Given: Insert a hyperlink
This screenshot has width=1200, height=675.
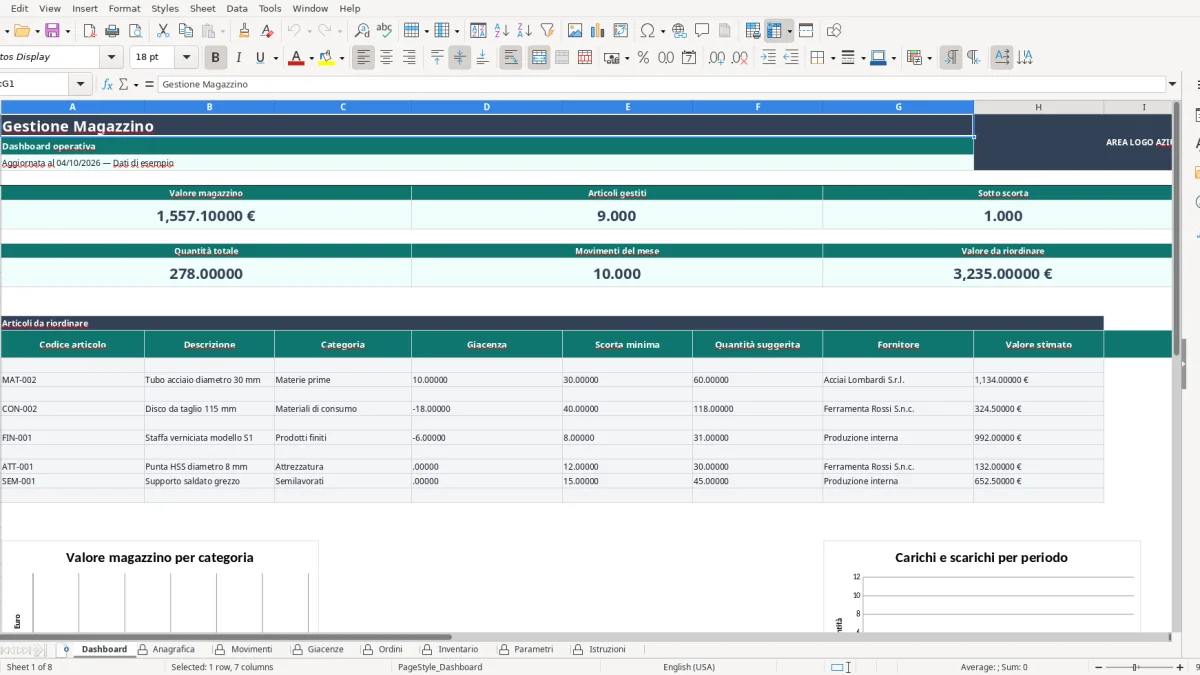Looking at the screenshot, I should [679, 31].
